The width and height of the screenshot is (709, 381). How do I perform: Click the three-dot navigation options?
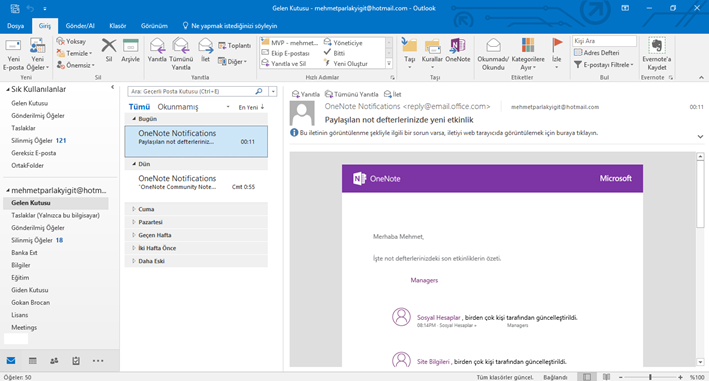pyautogui.click(x=98, y=361)
